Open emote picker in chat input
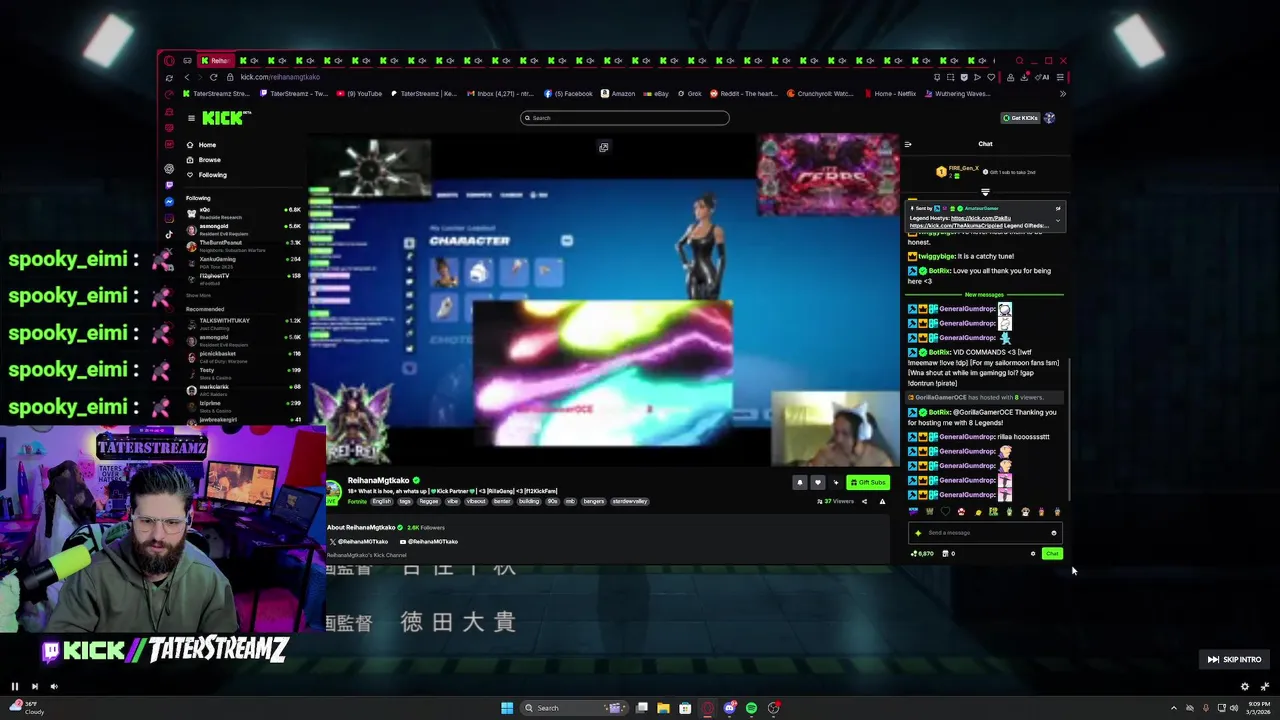1280x720 pixels. 1053,533
